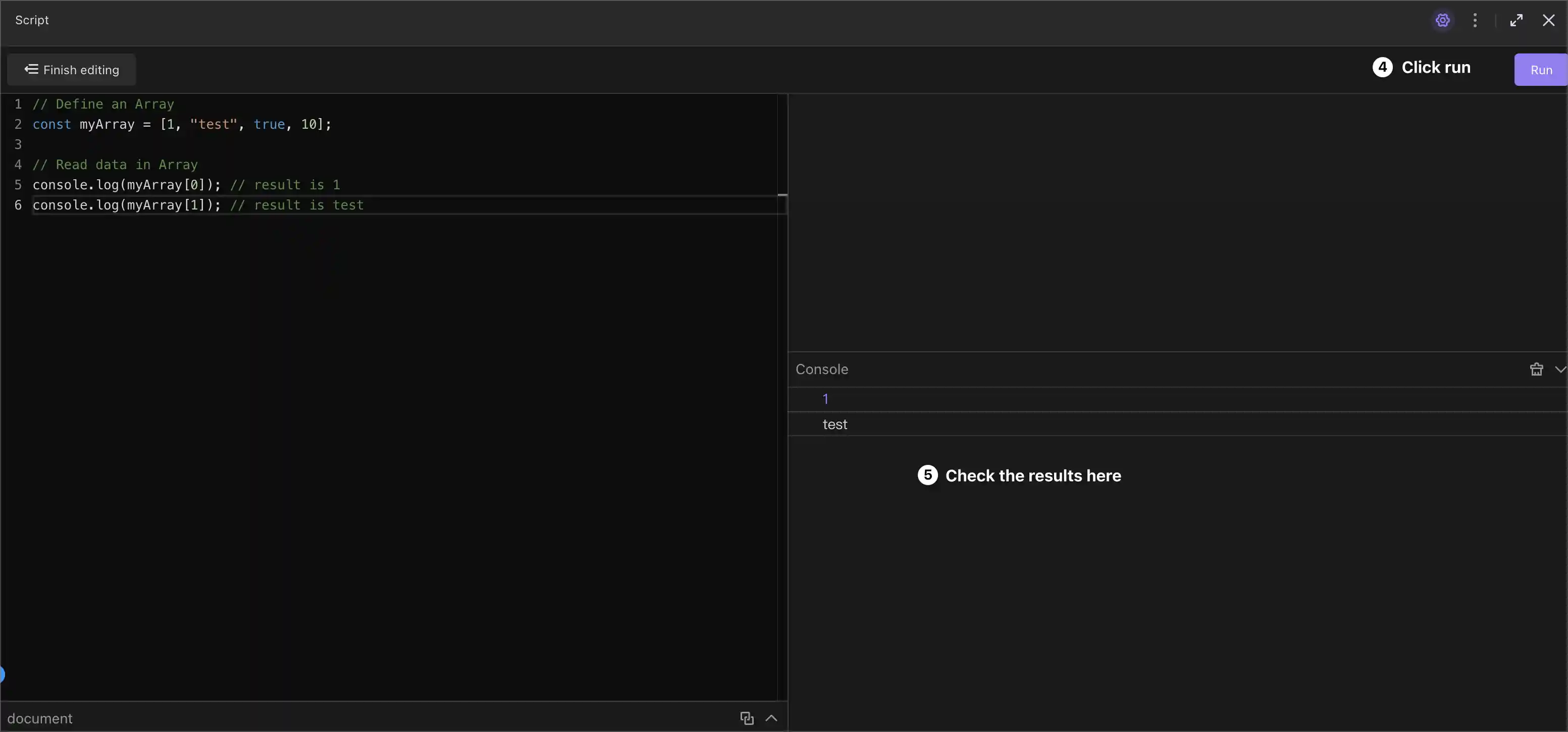Select console output line 'test'
The width and height of the screenshot is (1568, 732).
tap(1177, 424)
